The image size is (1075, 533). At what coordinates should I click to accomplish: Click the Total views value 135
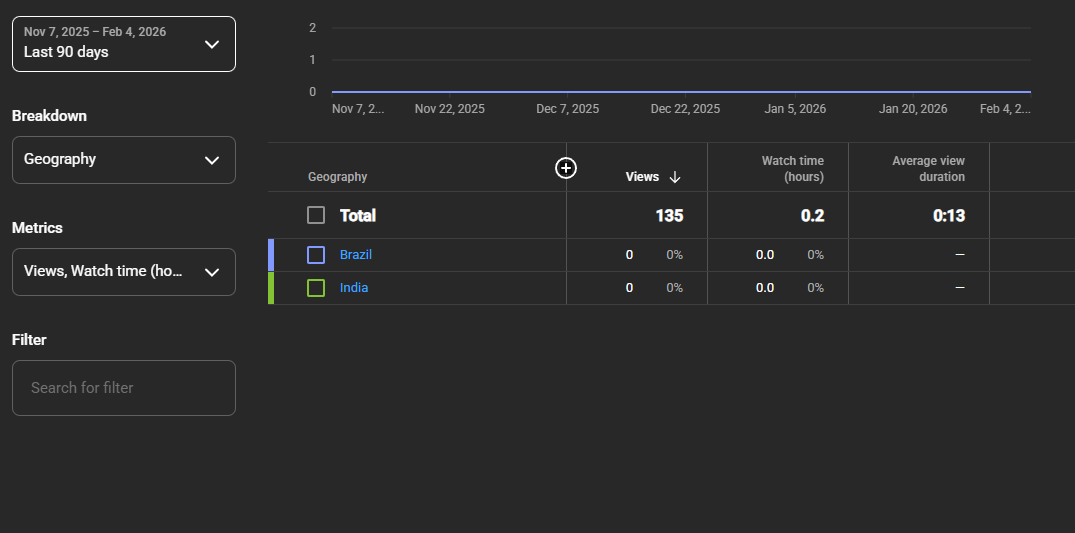coord(669,215)
